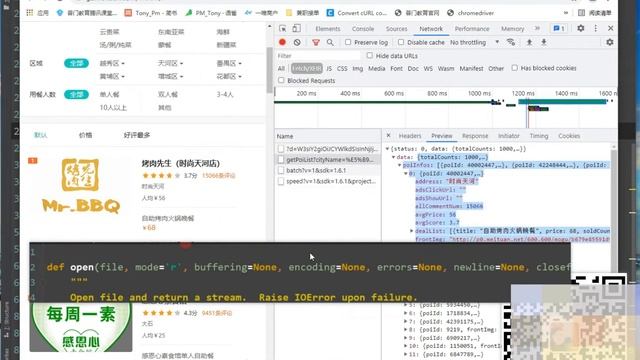This screenshot has height=360, width=640.
Task: Activate the DevTools inspect element picker icon
Action: [x=282, y=28]
